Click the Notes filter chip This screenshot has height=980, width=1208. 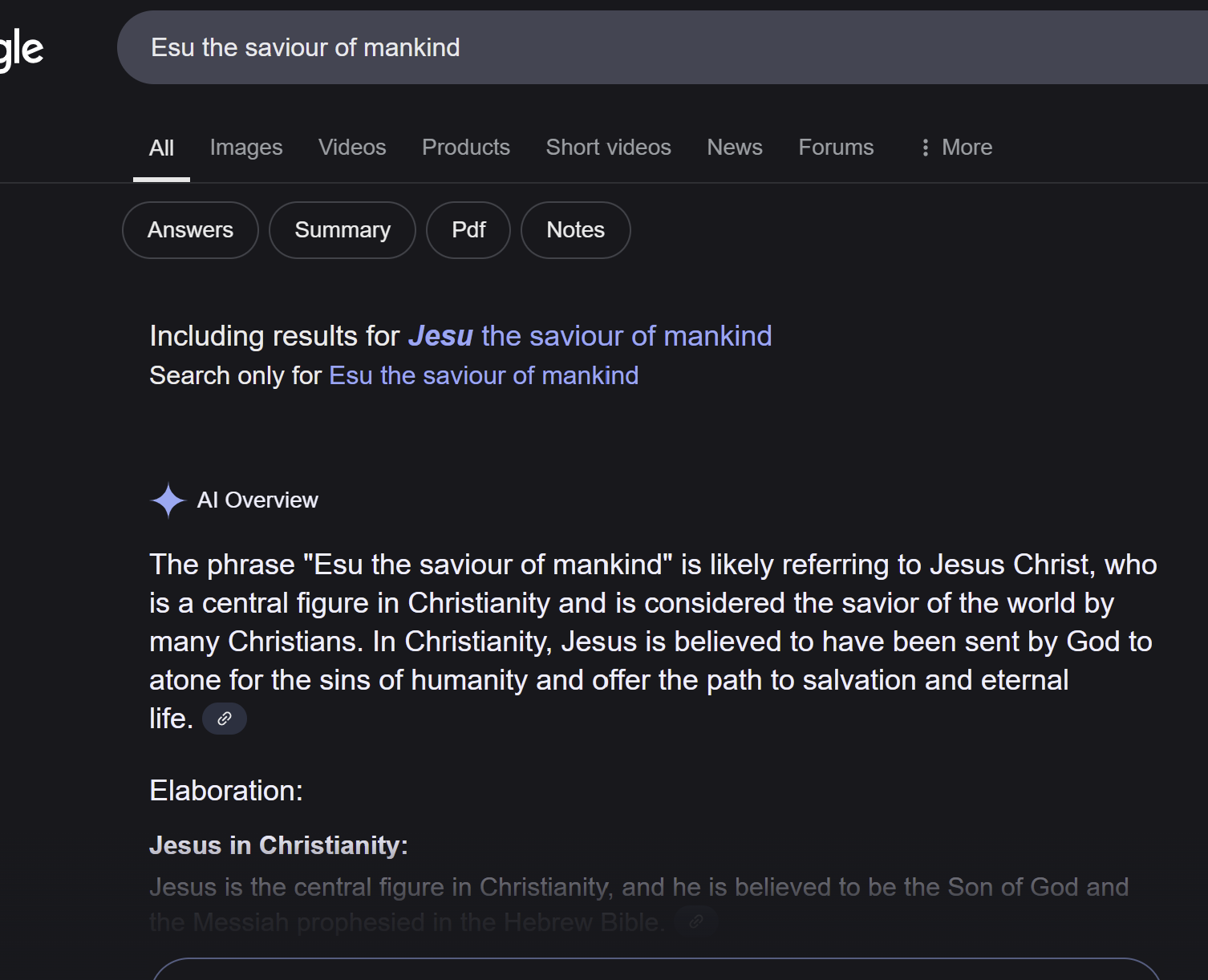[x=575, y=230]
